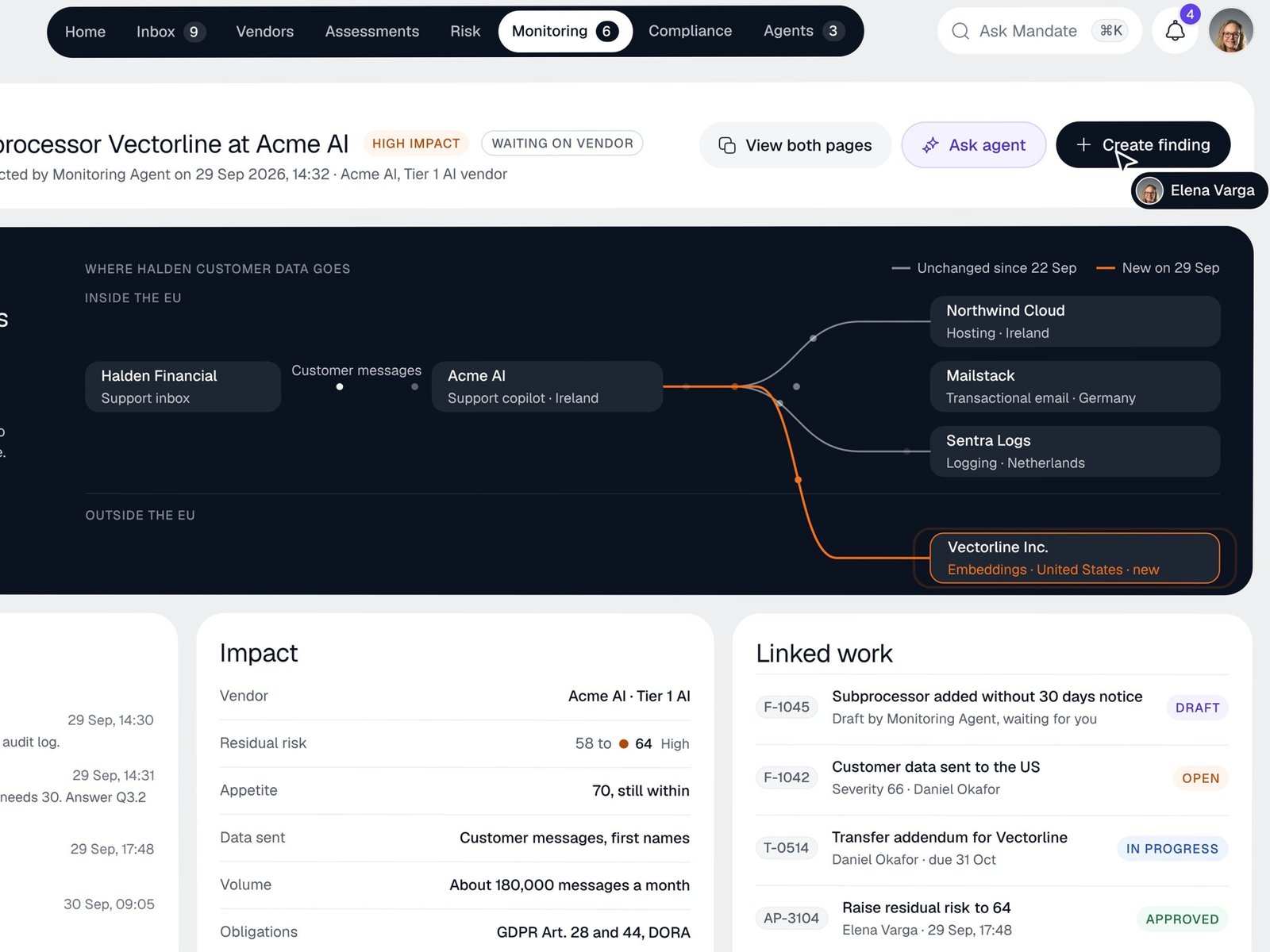This screenshot has width=1270, height=952.
Task: Open the Home tab
Action: click(85, 32)
